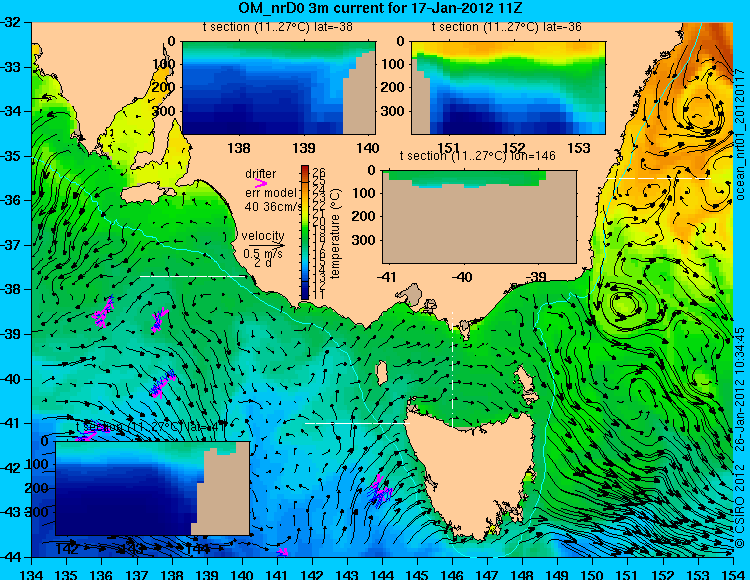Click the magenta drifter cluster near 137.7°E, 38.7°S
Image resolution: width=750 pixels, height=580 pixels.
159,319
